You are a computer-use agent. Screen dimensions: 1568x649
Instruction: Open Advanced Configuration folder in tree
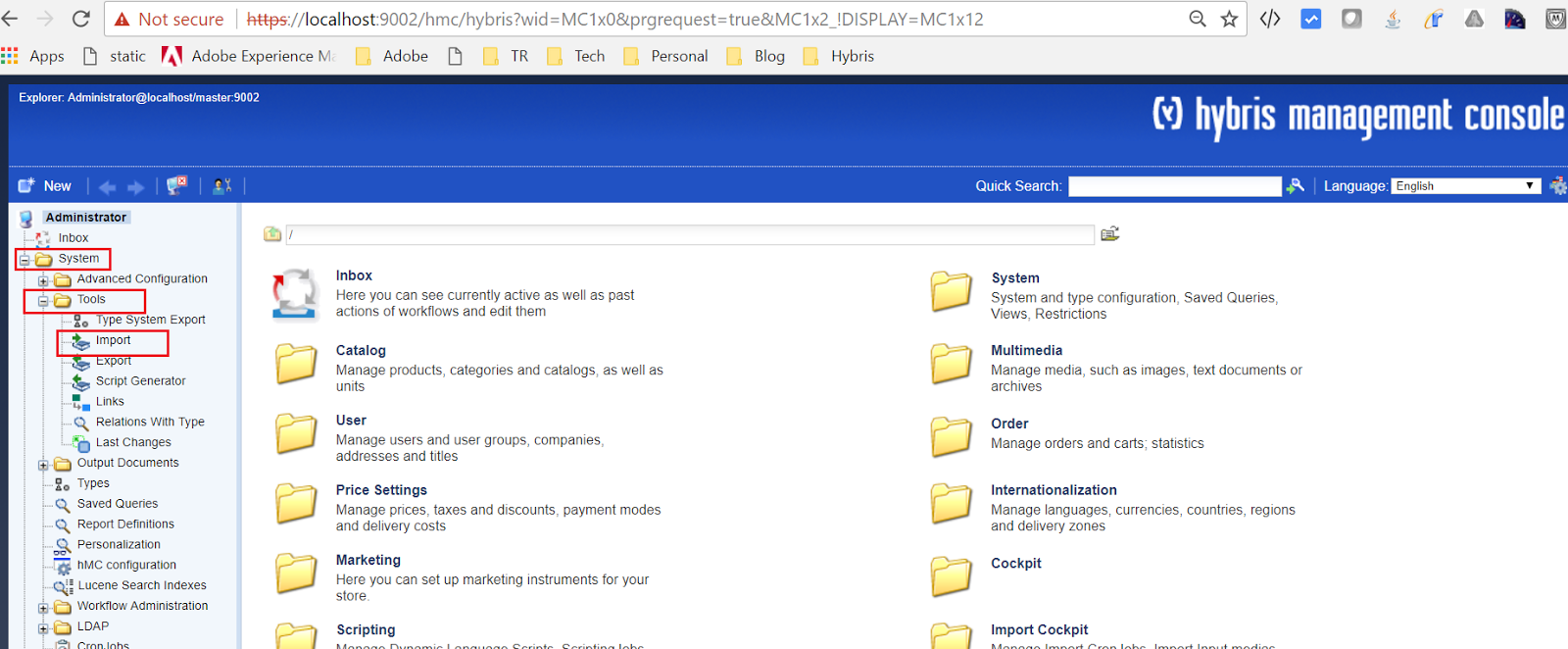[x=142, y=279]
